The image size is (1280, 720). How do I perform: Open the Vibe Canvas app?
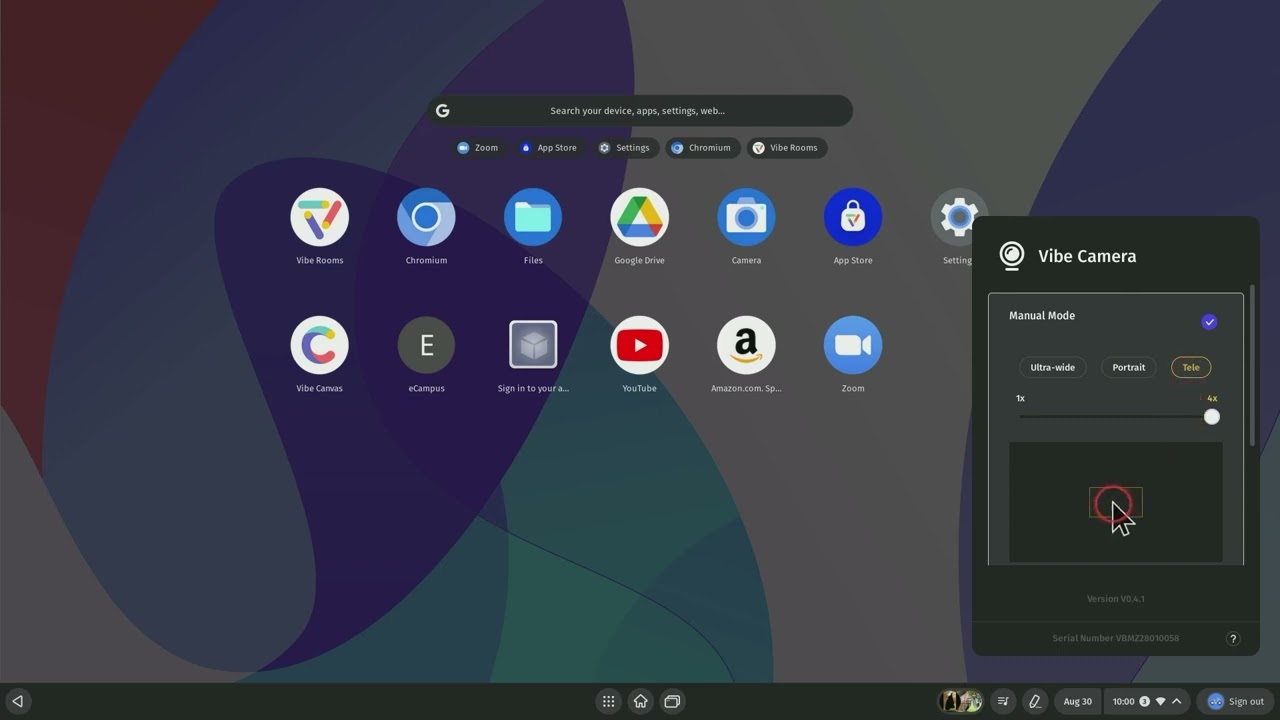pyautogui.click(x=319, y=345)
